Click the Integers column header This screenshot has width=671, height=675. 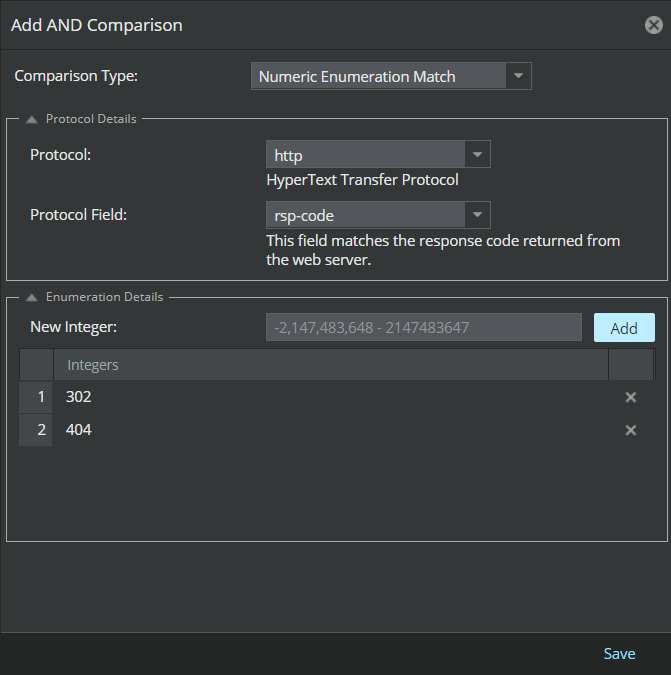tap(331, 365)
